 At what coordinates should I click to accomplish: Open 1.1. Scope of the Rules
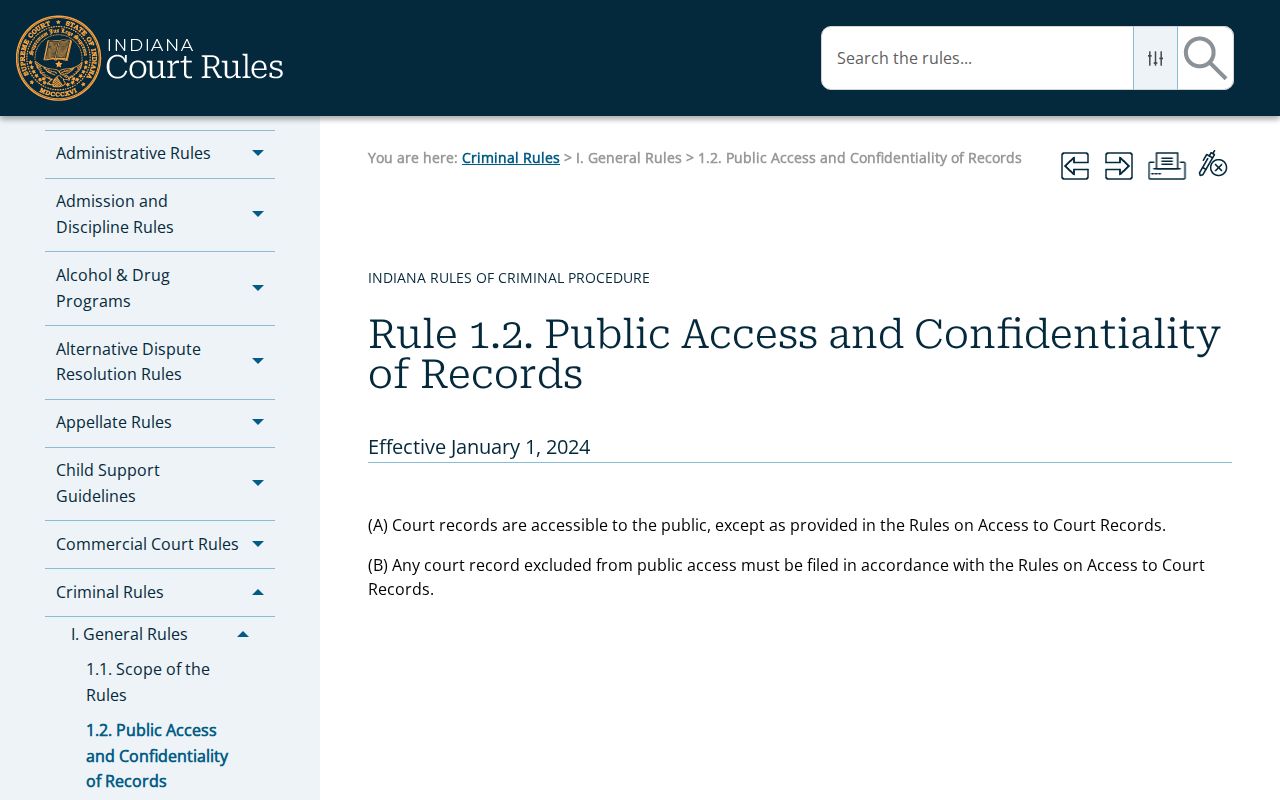pyautogui.click(x=148, y=682)
